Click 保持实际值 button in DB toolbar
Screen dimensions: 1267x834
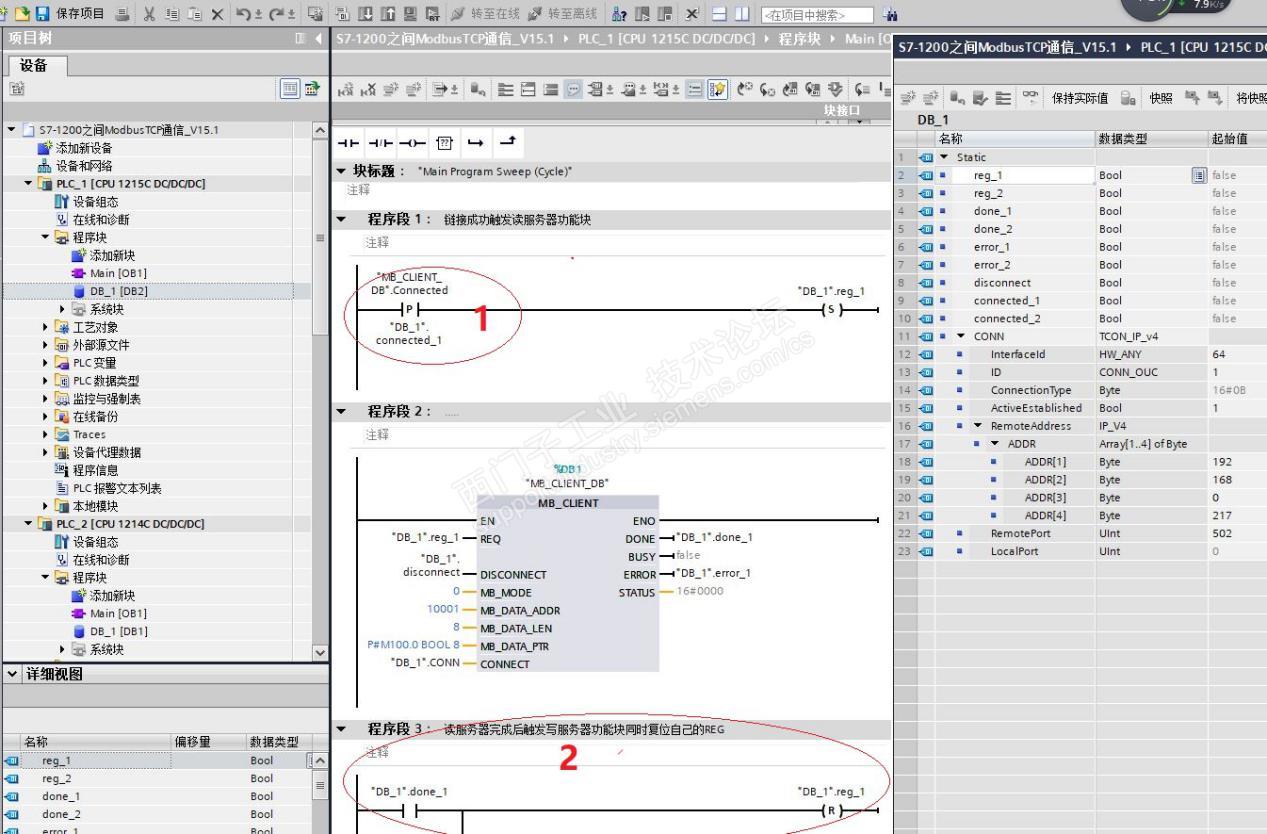coord(1079,97)
